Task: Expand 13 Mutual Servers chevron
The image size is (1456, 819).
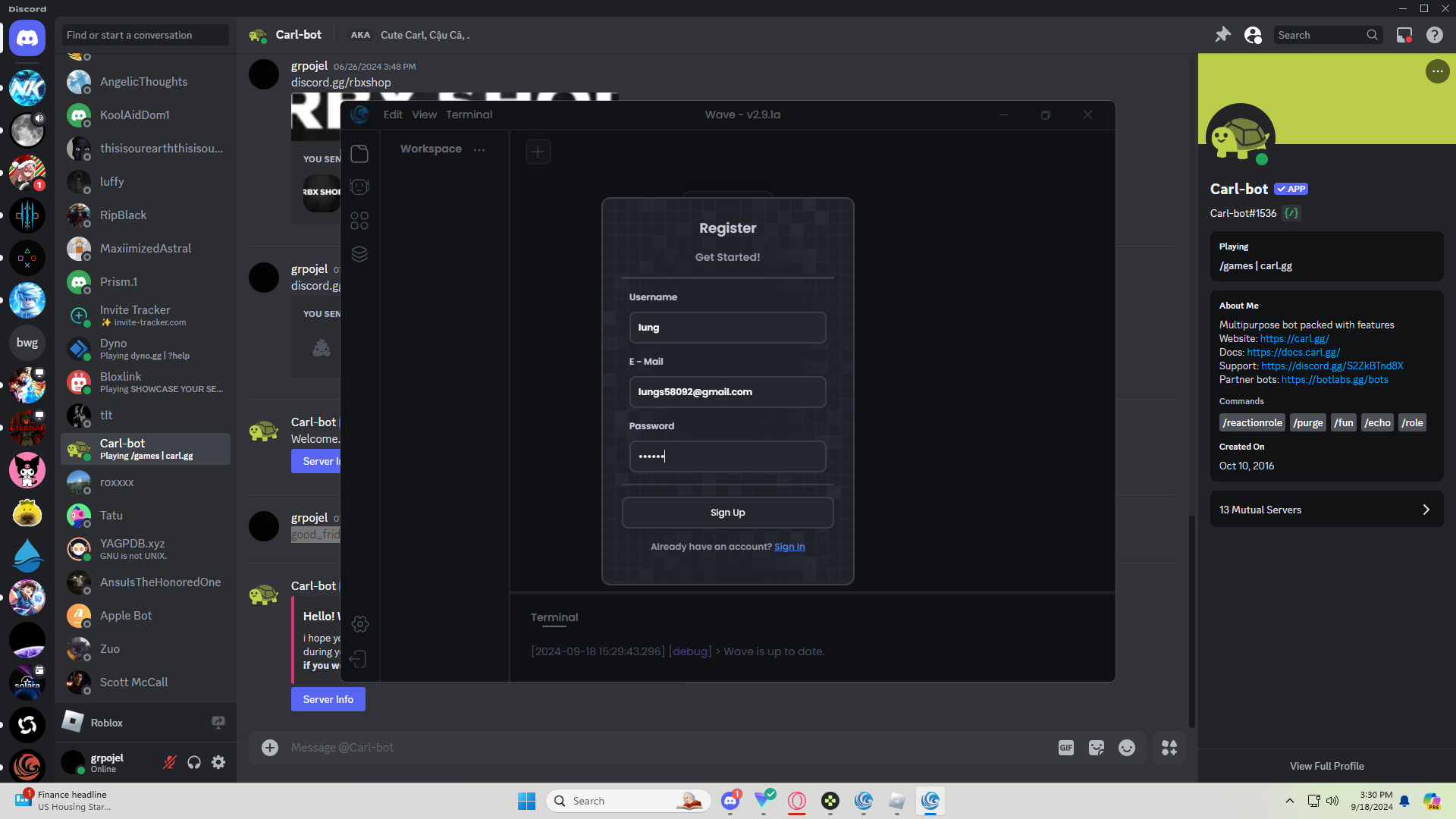Action: pyautogui.click(x=1426, y=510)
